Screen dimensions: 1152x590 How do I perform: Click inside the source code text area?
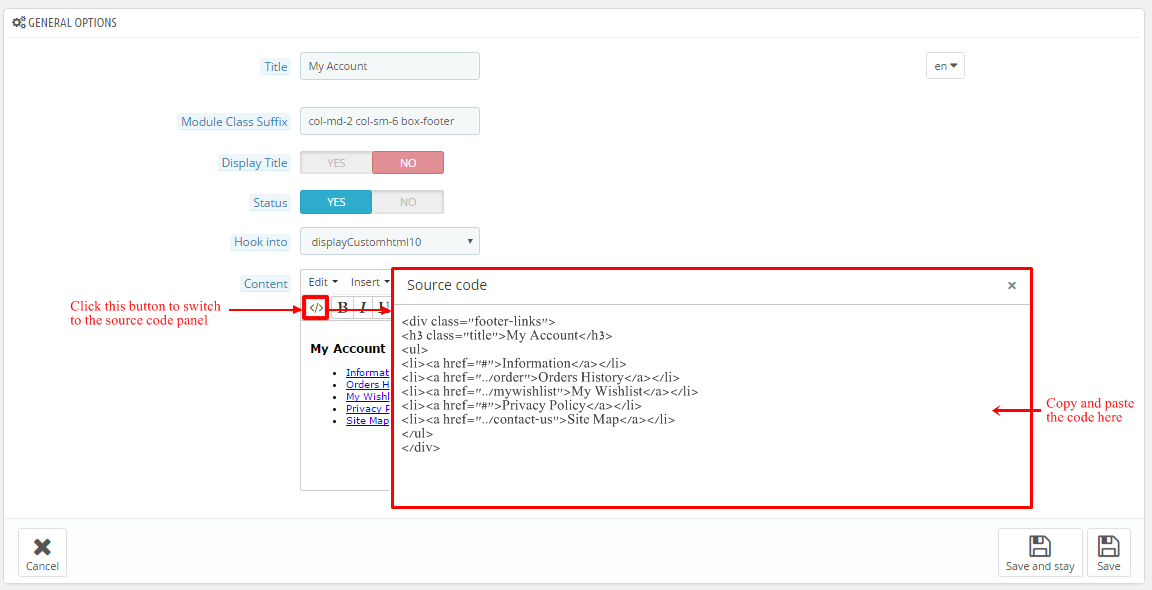pos(711,404)
